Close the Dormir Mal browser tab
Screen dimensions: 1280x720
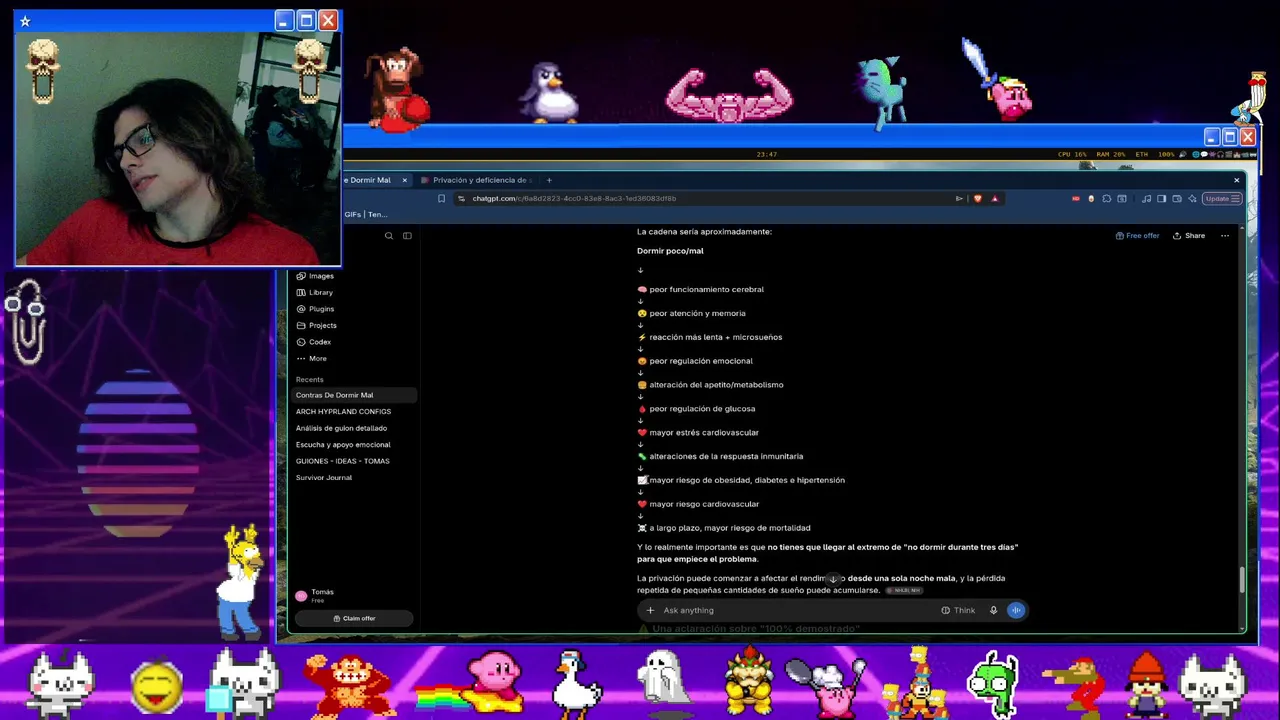(x=404, y=180)
